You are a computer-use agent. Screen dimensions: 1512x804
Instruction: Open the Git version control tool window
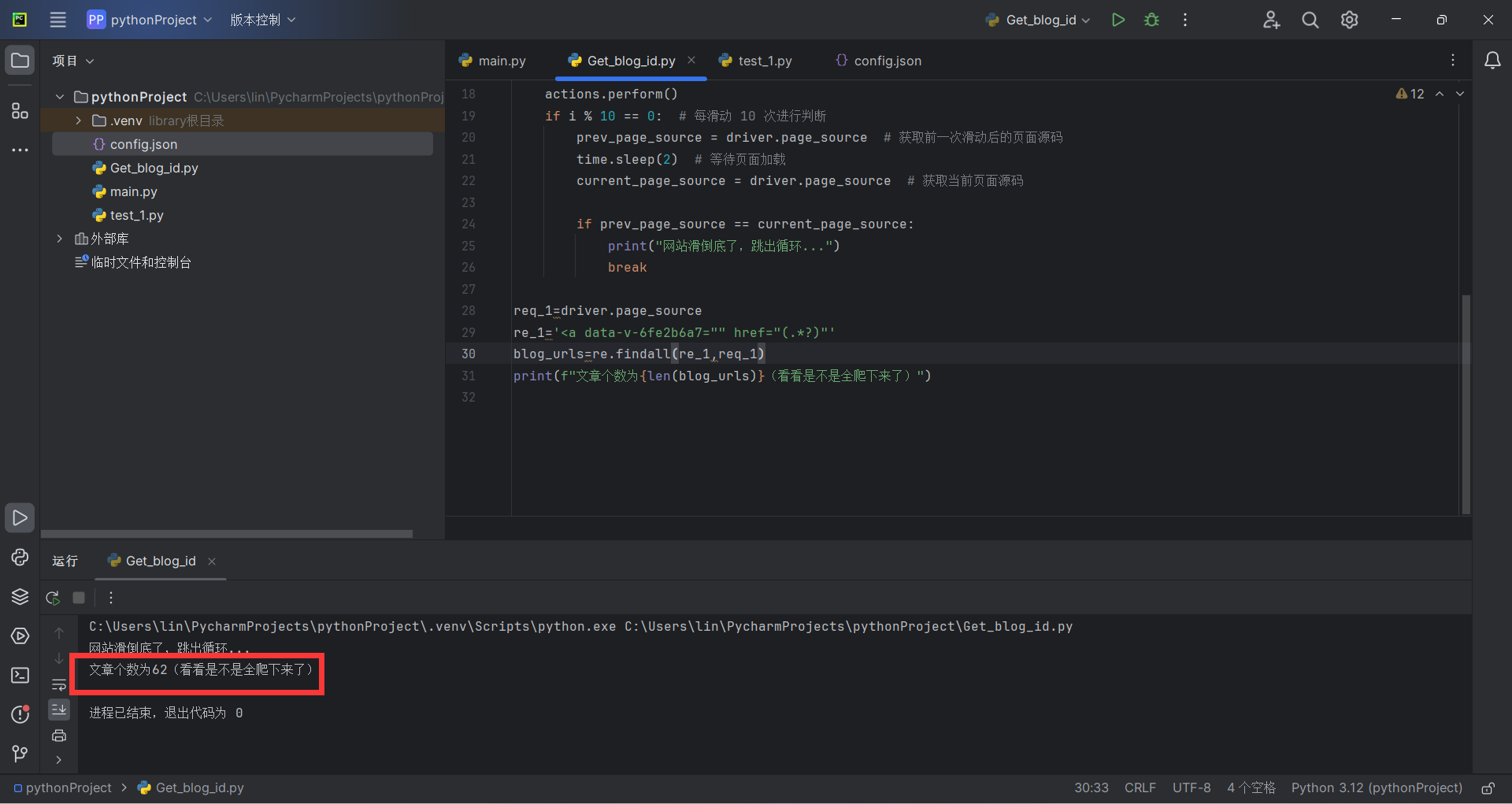click(x=20, y=754)
